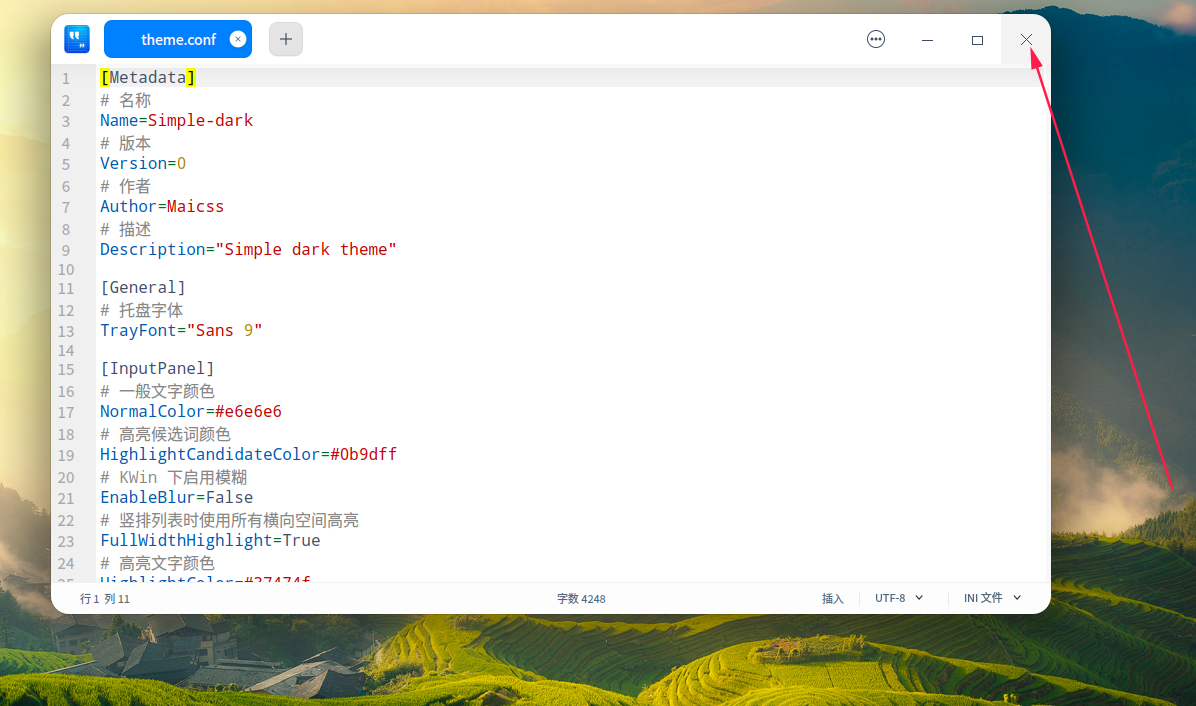
Task: Click the TrayFont="Sans 9" line
Action: (181, 330)
